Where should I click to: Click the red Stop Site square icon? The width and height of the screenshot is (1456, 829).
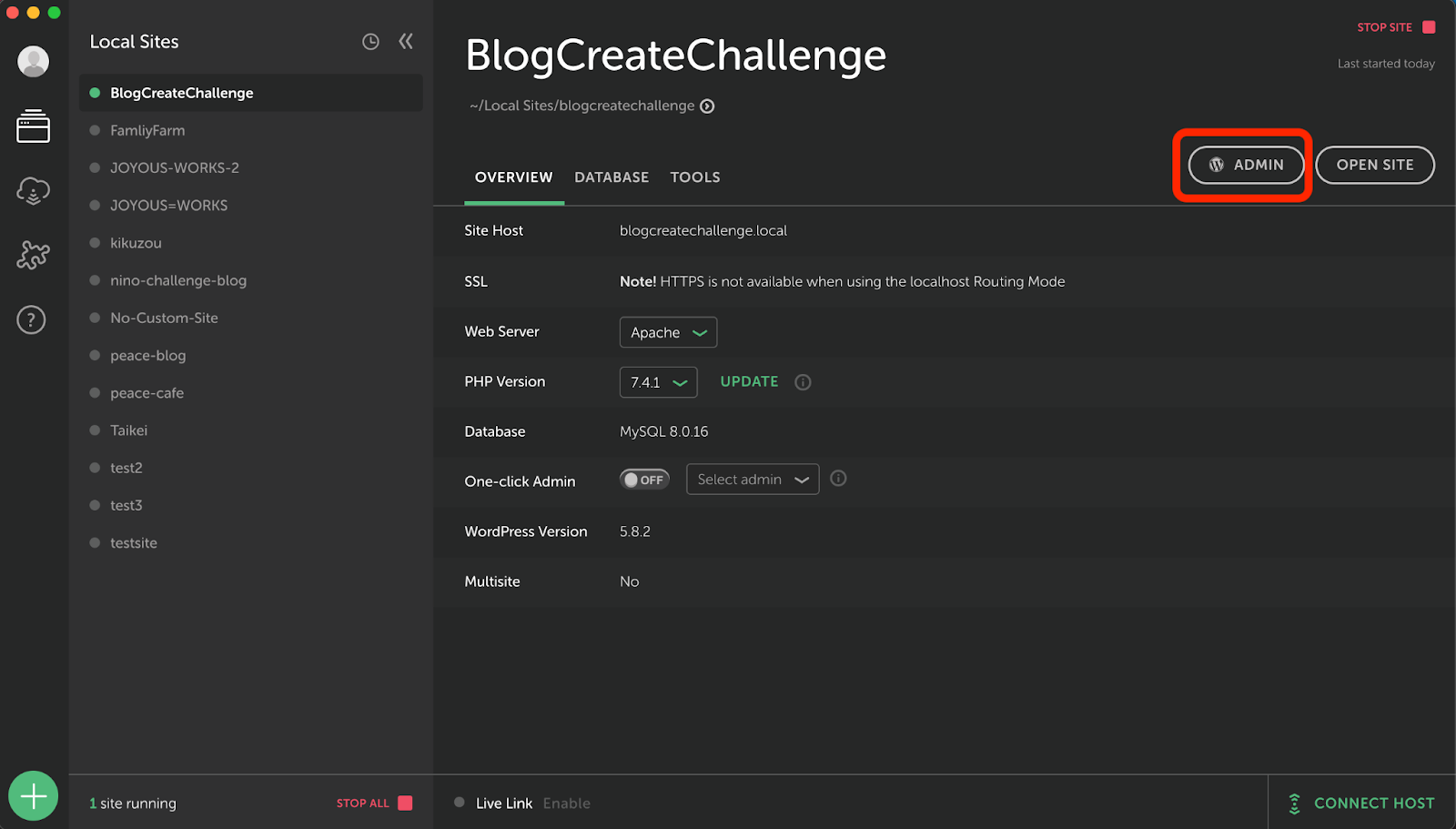click(1429, 27)
